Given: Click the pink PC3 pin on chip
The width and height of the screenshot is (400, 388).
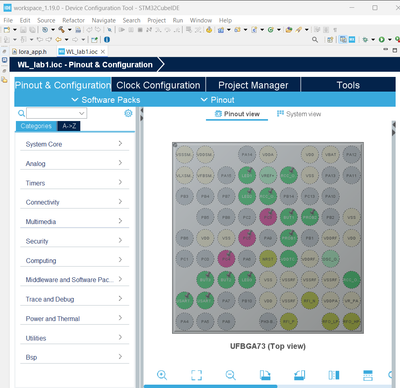Looking at the screenshot, I should 268,217.
